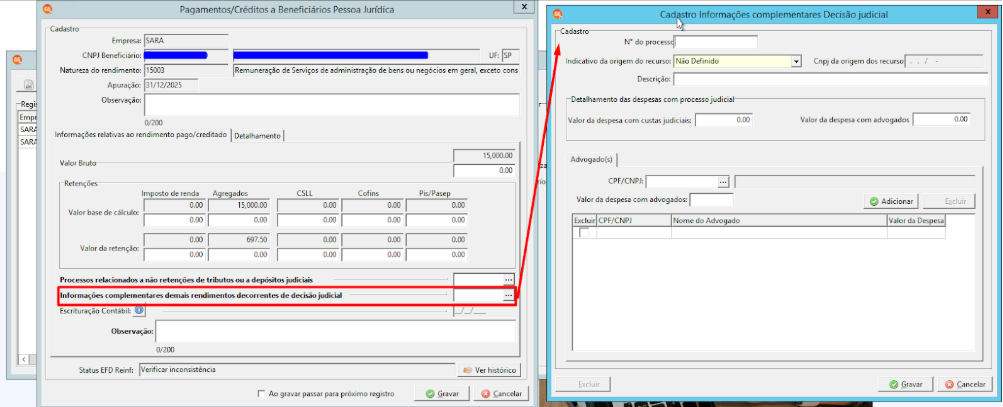Click Adicionar to add advogado
Image resolution: width=1003 pixels, height=407 pixels.
point(890,201)
